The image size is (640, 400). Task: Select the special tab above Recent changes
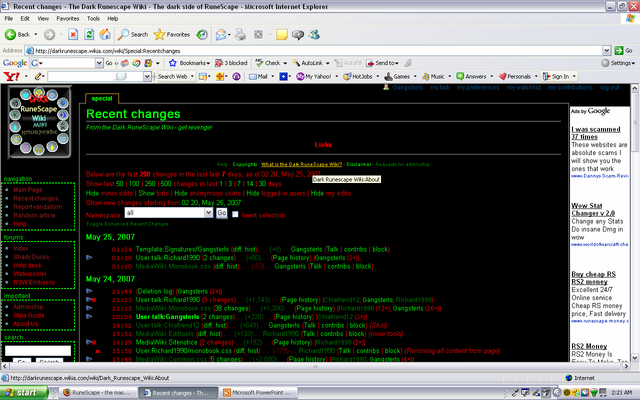coord(102,98)
